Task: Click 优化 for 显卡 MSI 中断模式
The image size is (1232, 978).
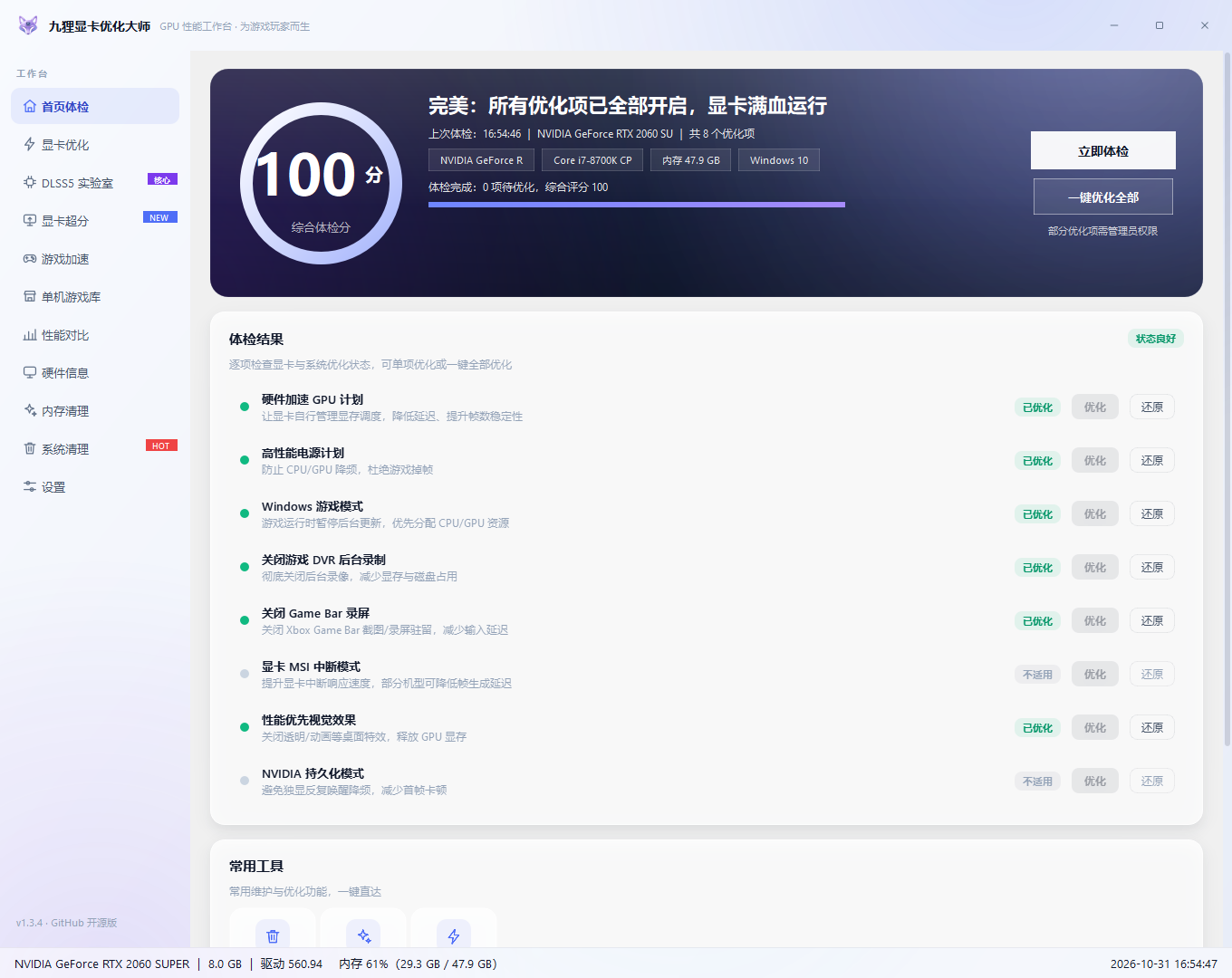Action: (x=1095, y=674)
